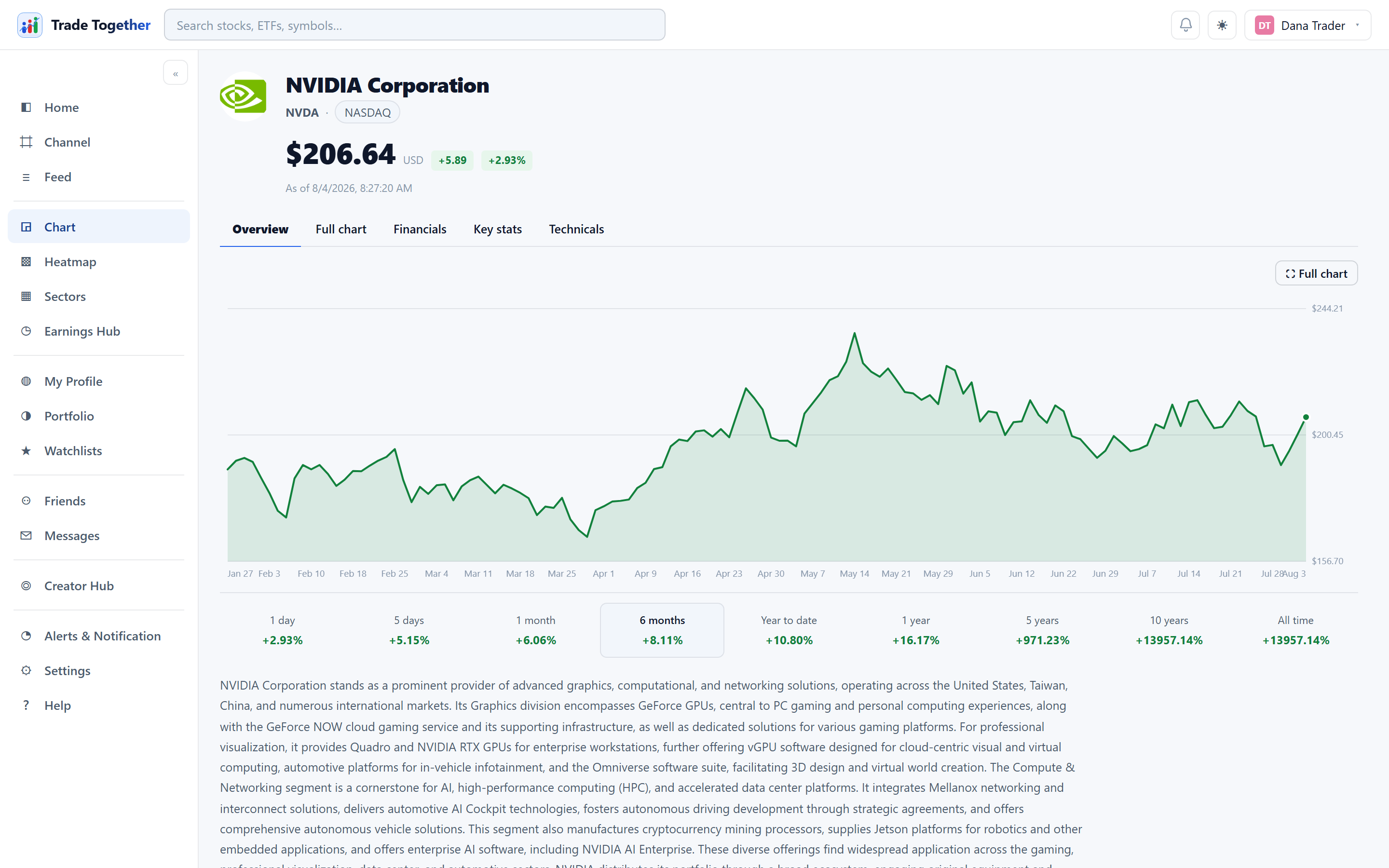Select the 1 month range
Viewport: 1389px width, 868px height.
[535, 630]
